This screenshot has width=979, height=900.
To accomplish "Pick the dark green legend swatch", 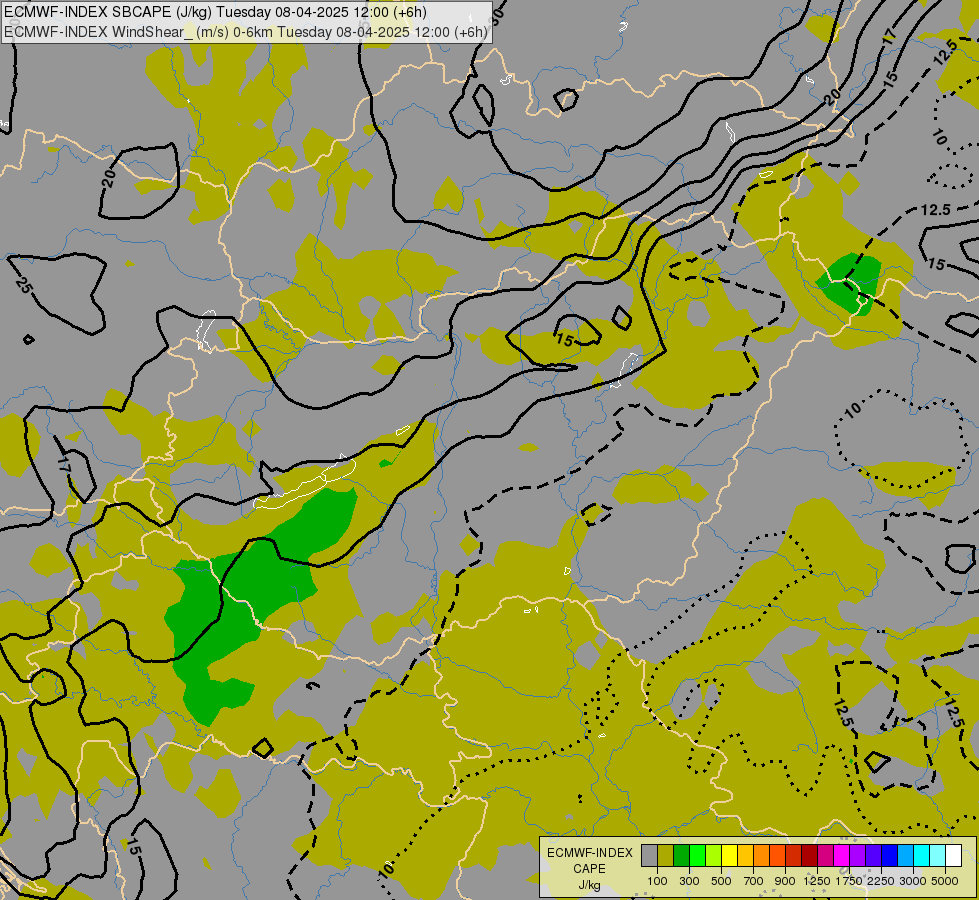I will pyautogui.click(x=681, y=856).
